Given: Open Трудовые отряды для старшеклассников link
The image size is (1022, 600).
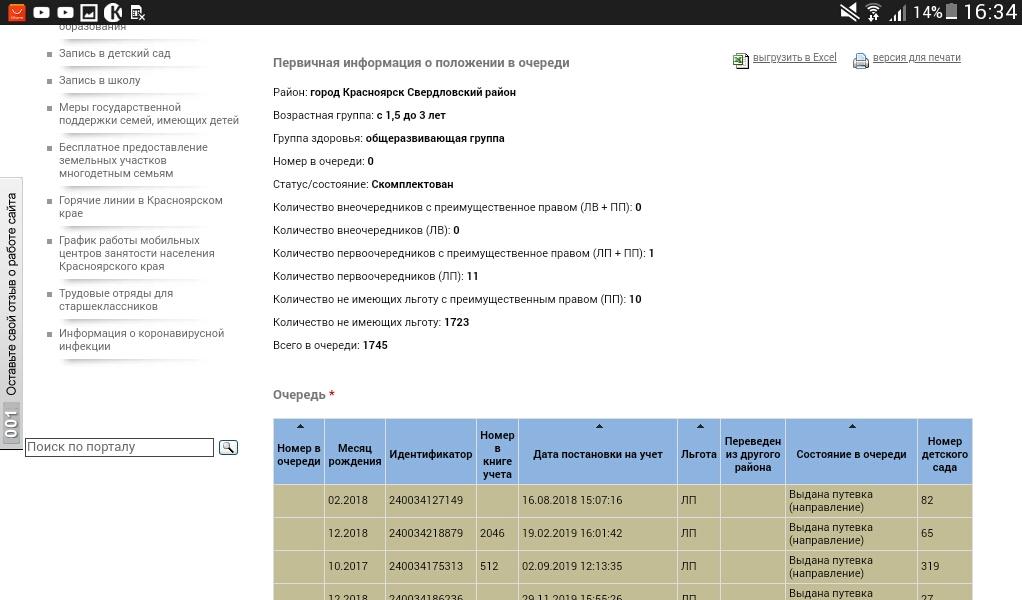Looking at the screenshot, I should click(116, 300).
